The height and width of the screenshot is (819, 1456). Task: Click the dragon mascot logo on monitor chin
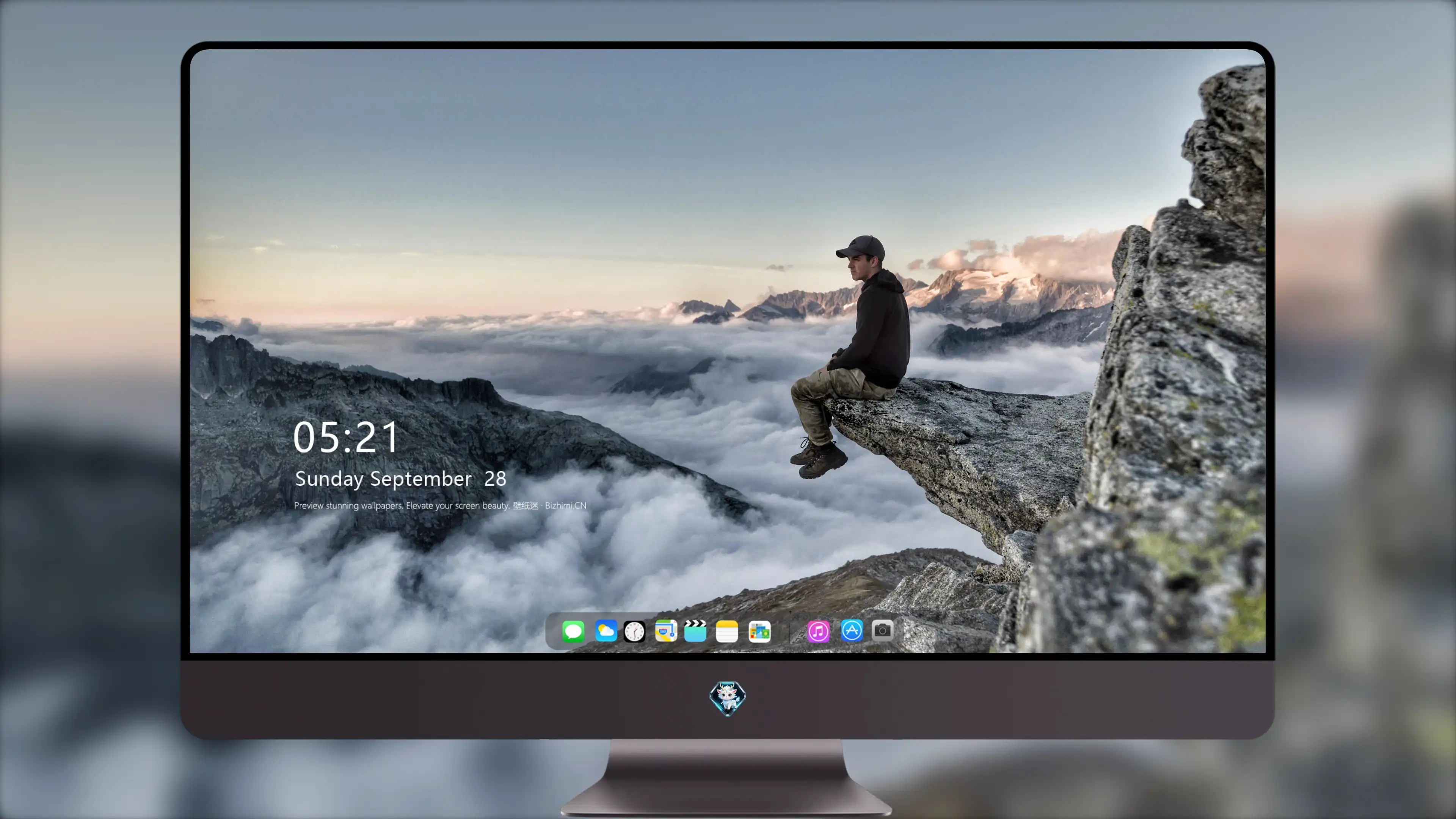click(x=728, y=698)
